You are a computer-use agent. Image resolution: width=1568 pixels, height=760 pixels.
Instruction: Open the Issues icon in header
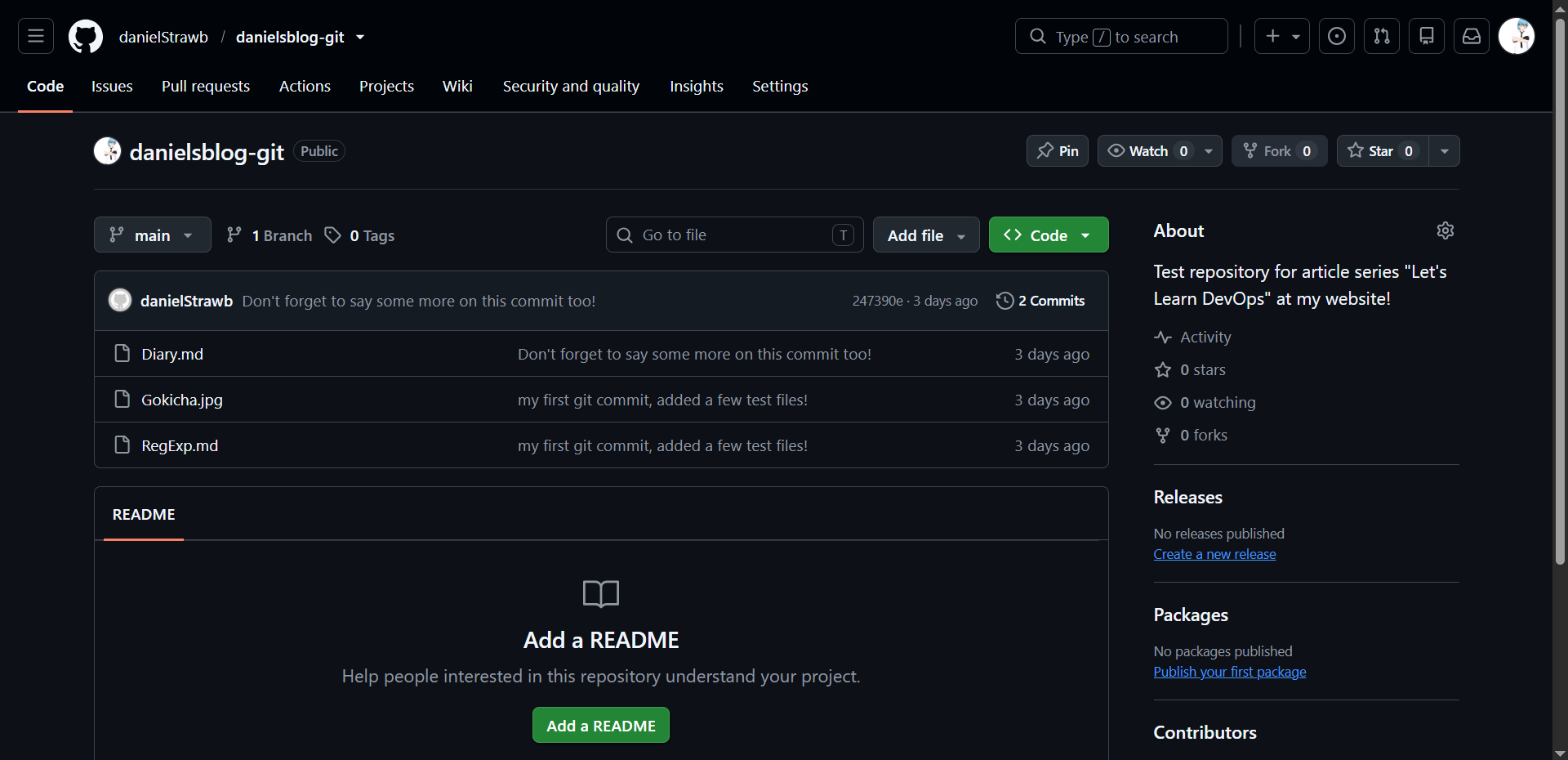coord(1337,36)
